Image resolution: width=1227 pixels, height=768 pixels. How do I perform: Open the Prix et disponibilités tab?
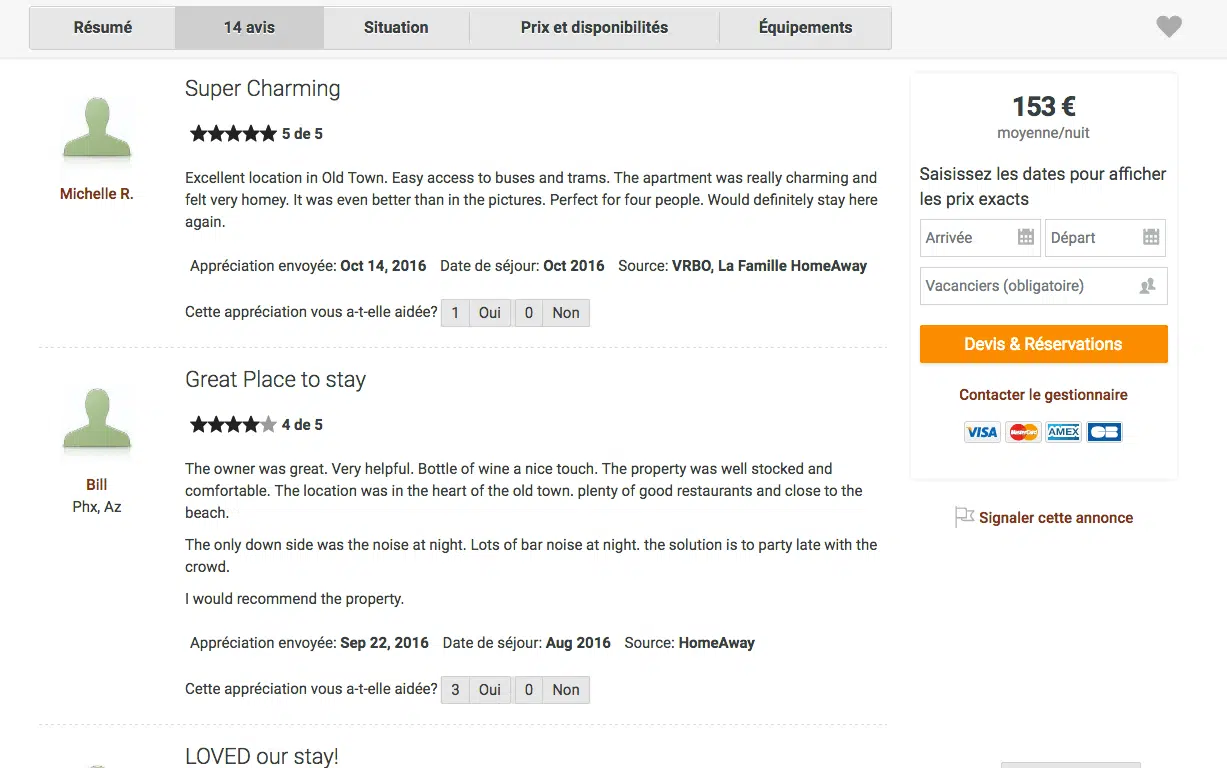click(x=594, y=28)
